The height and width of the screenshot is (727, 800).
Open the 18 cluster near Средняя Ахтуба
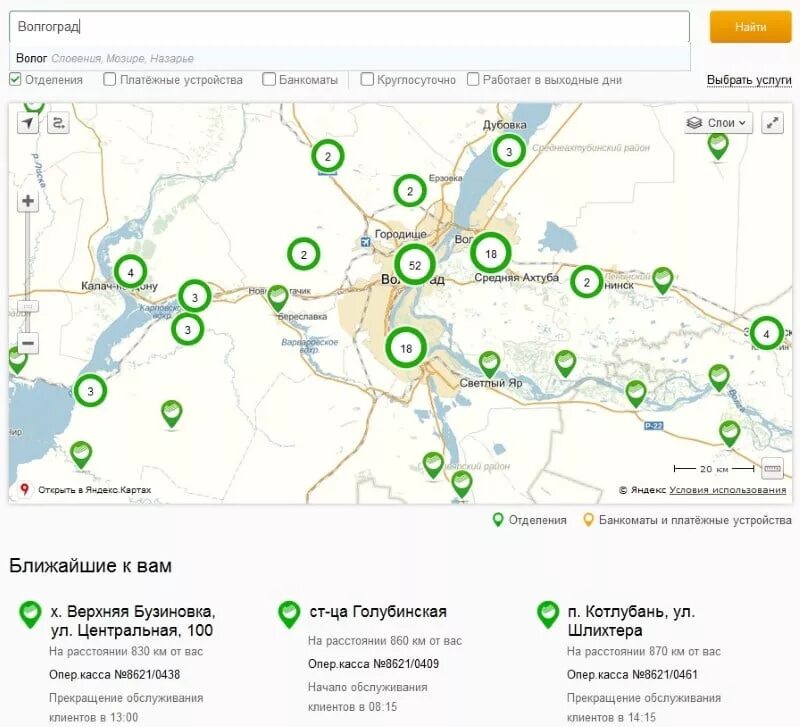[x=491, y=254]
